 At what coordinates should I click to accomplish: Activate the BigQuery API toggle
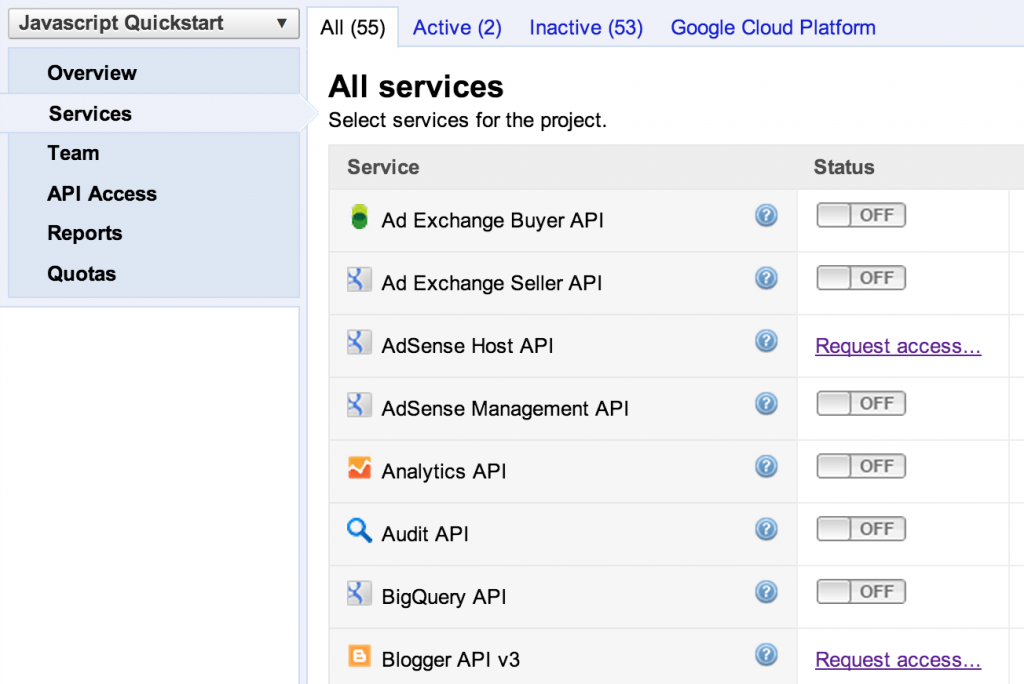(x=861, y=591)
